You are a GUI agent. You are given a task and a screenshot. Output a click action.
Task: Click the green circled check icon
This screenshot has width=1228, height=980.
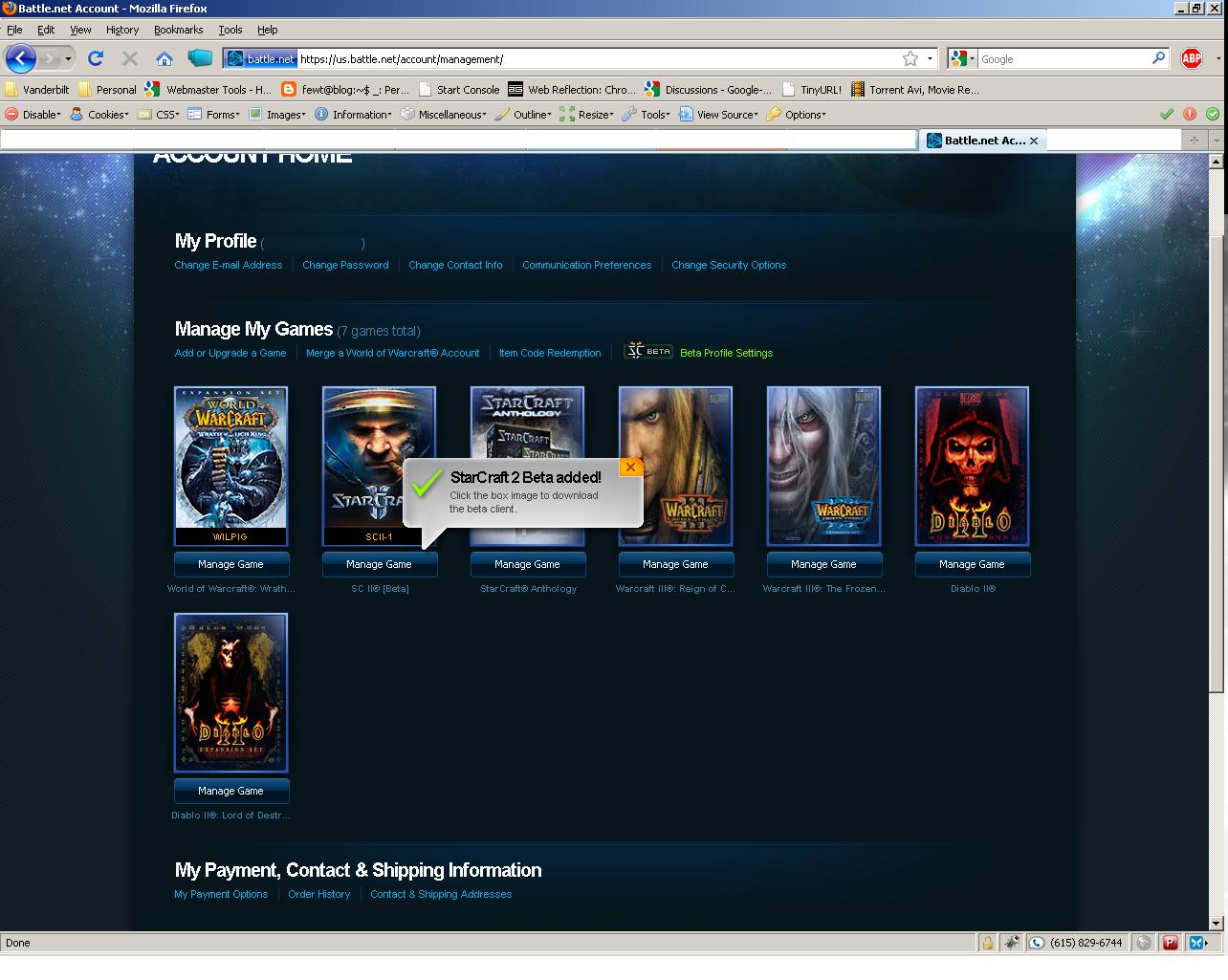(x=1213, y=114)
